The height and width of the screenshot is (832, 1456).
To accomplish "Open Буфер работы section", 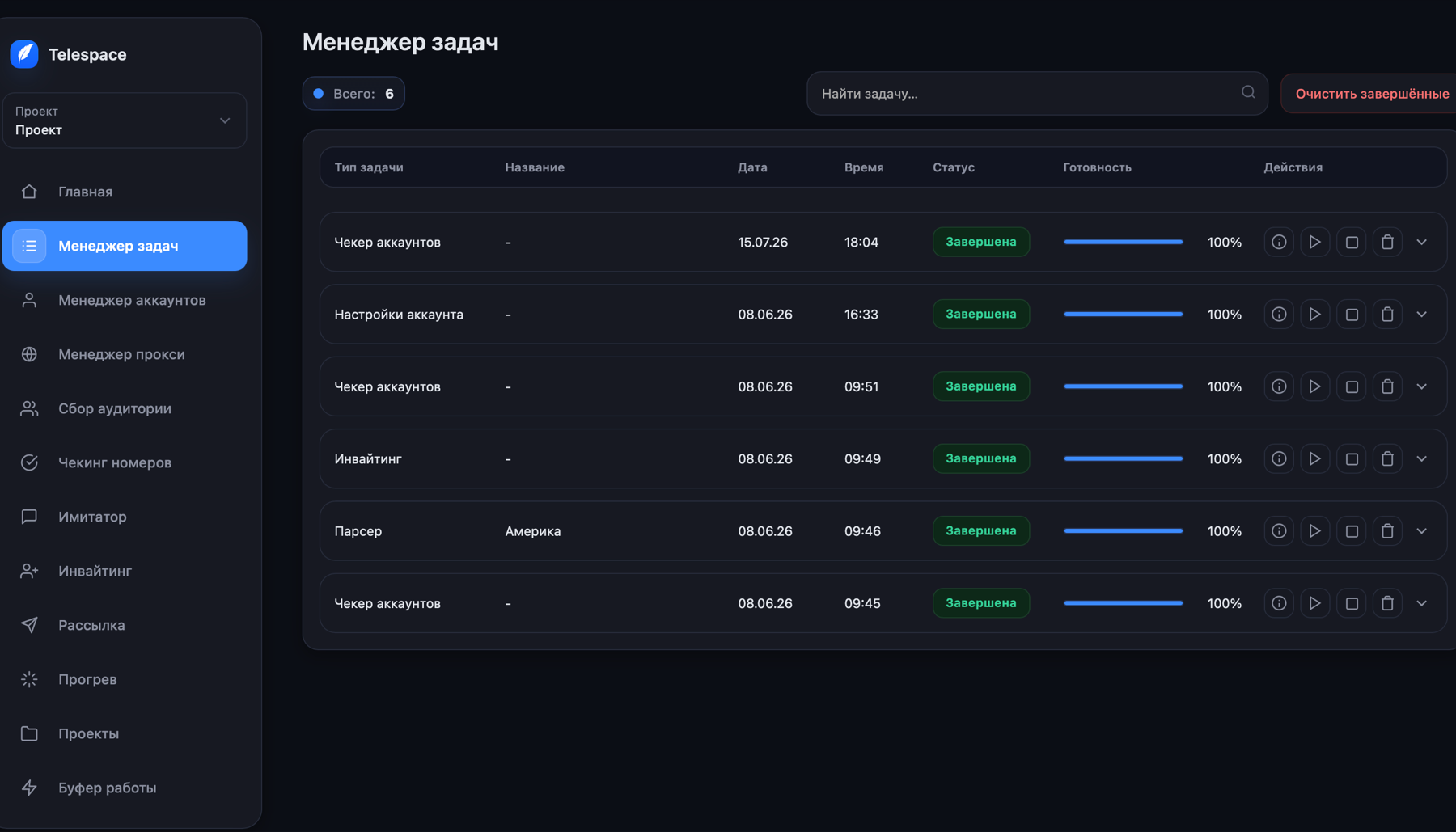I will coord(125,788).
